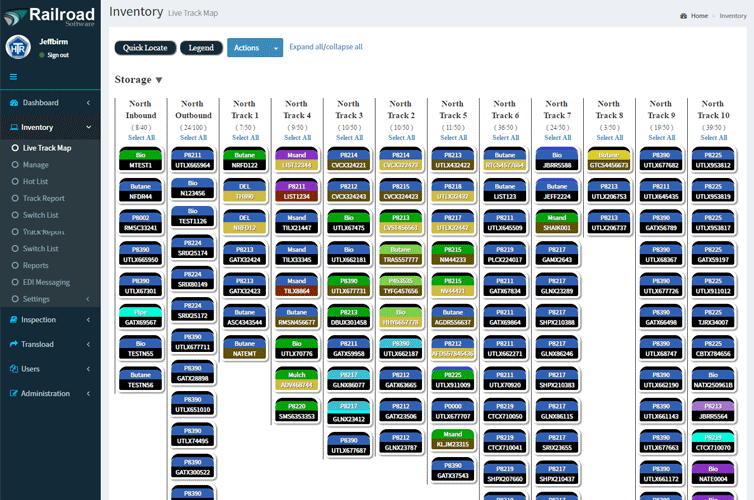Click the Administration gear icon
This screenshot has height=500, width=754.
[13, 393]
